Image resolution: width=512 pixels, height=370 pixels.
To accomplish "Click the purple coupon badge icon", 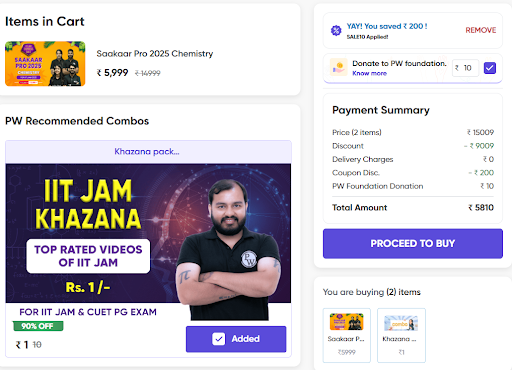I will coord(336,30).
